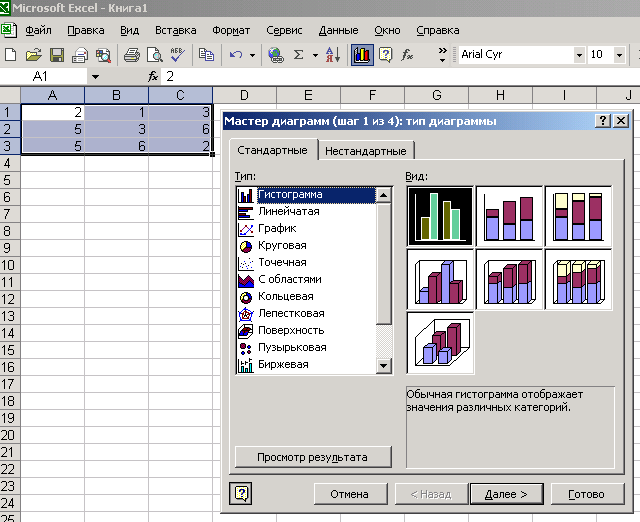Sort ascending with the A-Я icon

333,54
